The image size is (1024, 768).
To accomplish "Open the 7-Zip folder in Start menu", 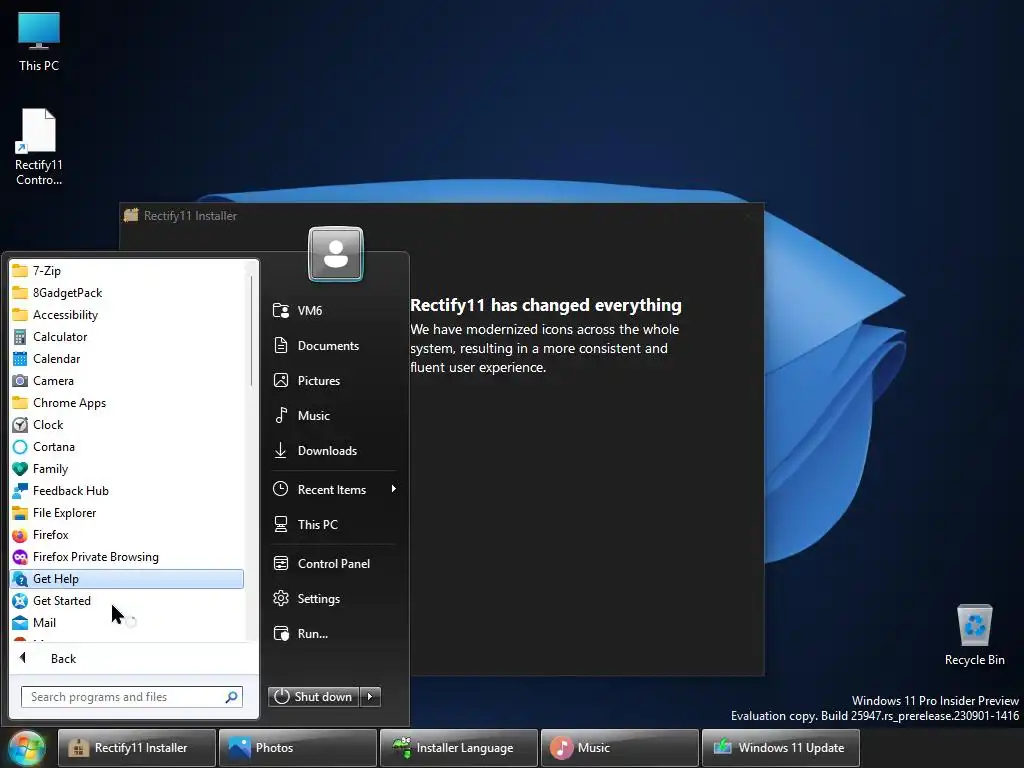I will click(x=127, y=270).
